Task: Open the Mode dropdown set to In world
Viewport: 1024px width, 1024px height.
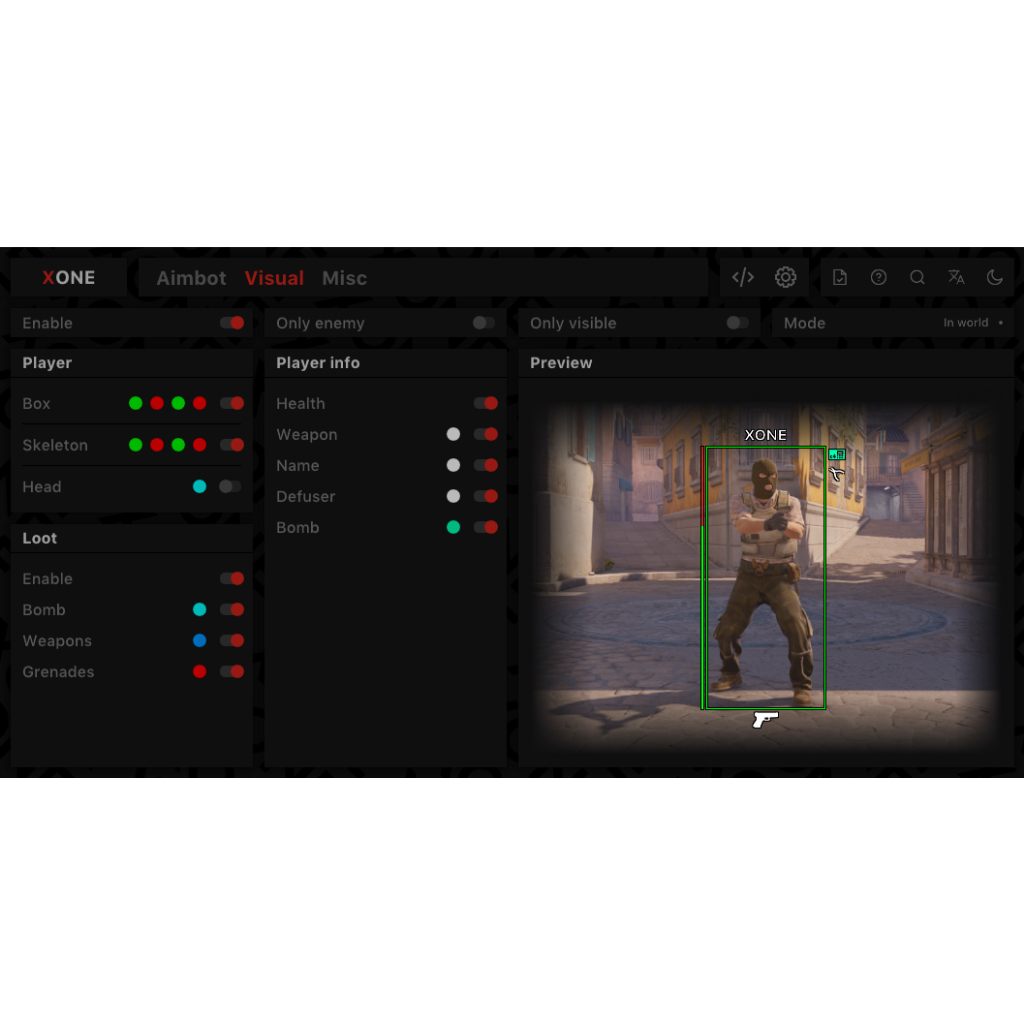Action: pyautogui.click(x=972, y=323)
